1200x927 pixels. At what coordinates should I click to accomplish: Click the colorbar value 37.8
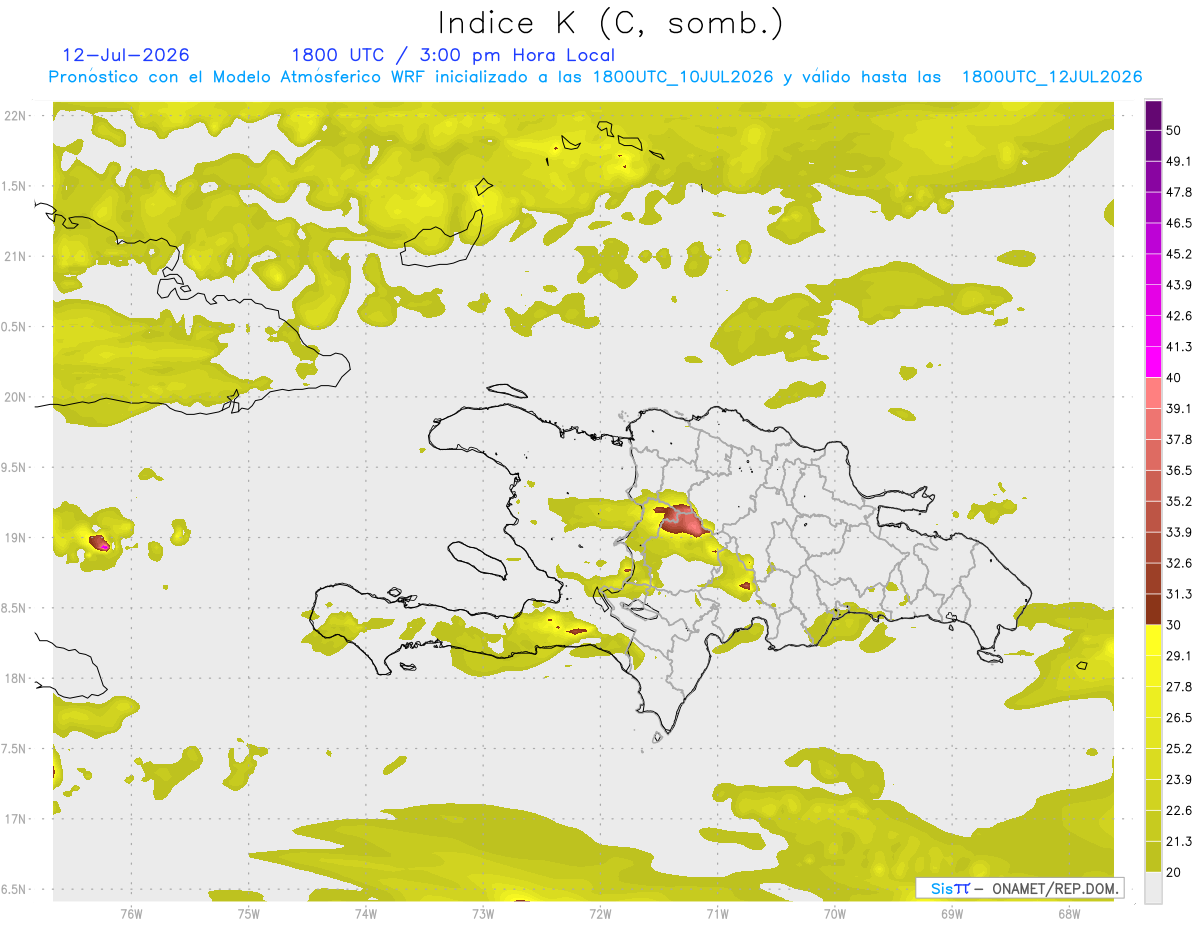[1179, 439]
